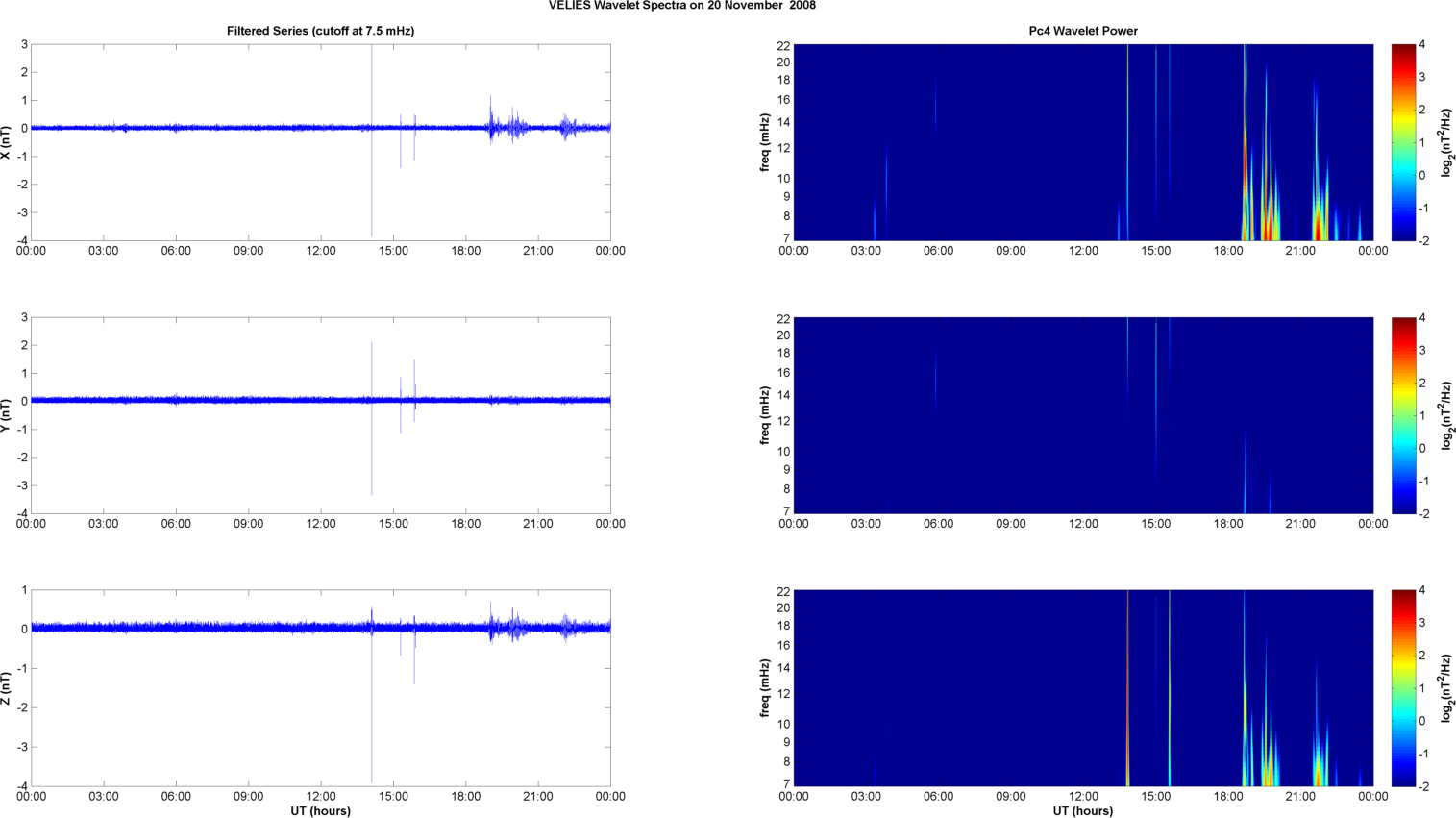Click the Y component filtered series plot
This screenshot has width=1456, height=818.
[320, 415]
